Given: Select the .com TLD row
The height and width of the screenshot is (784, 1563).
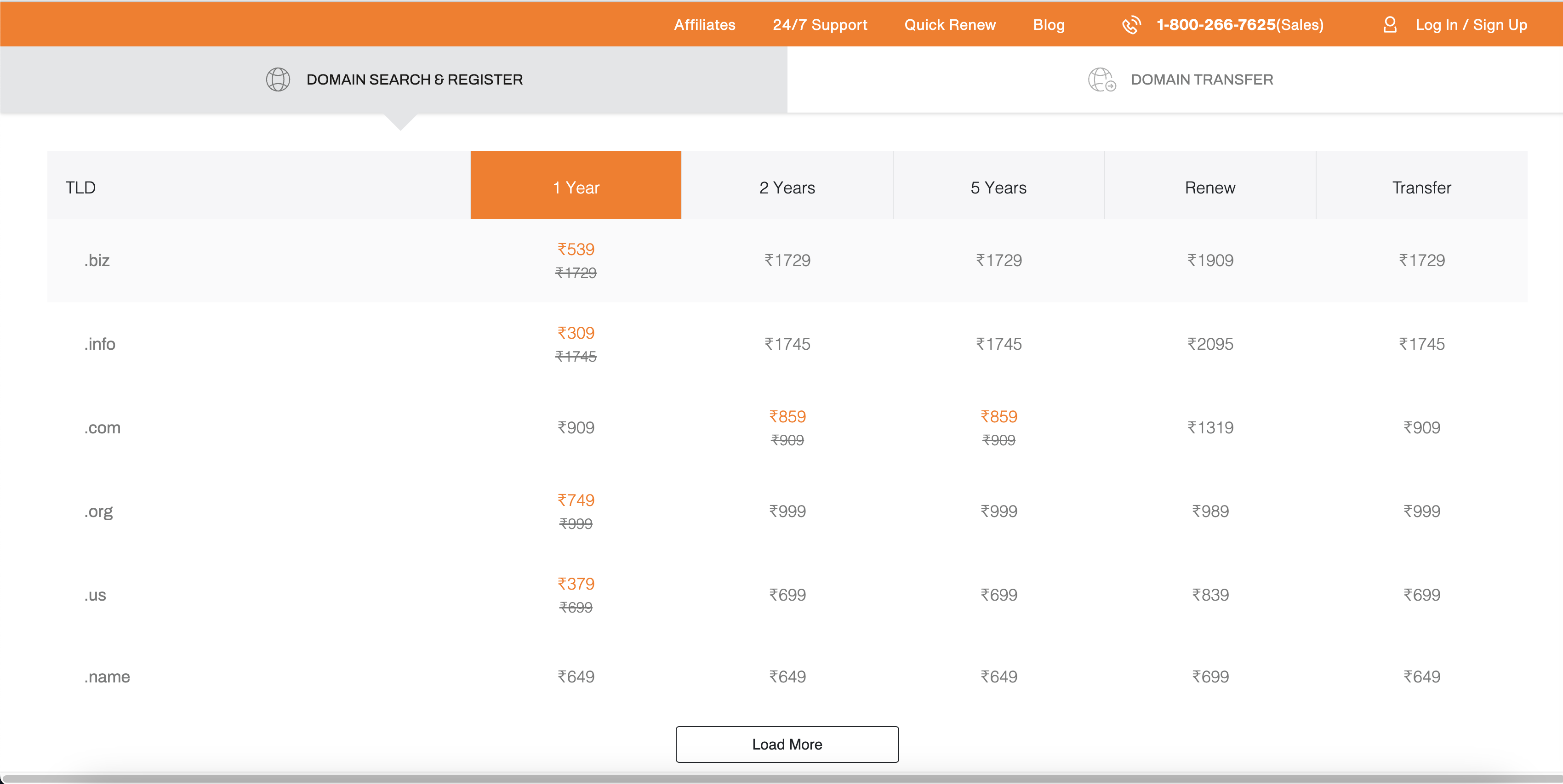Looking at the screenshot, I should point(103,427).
